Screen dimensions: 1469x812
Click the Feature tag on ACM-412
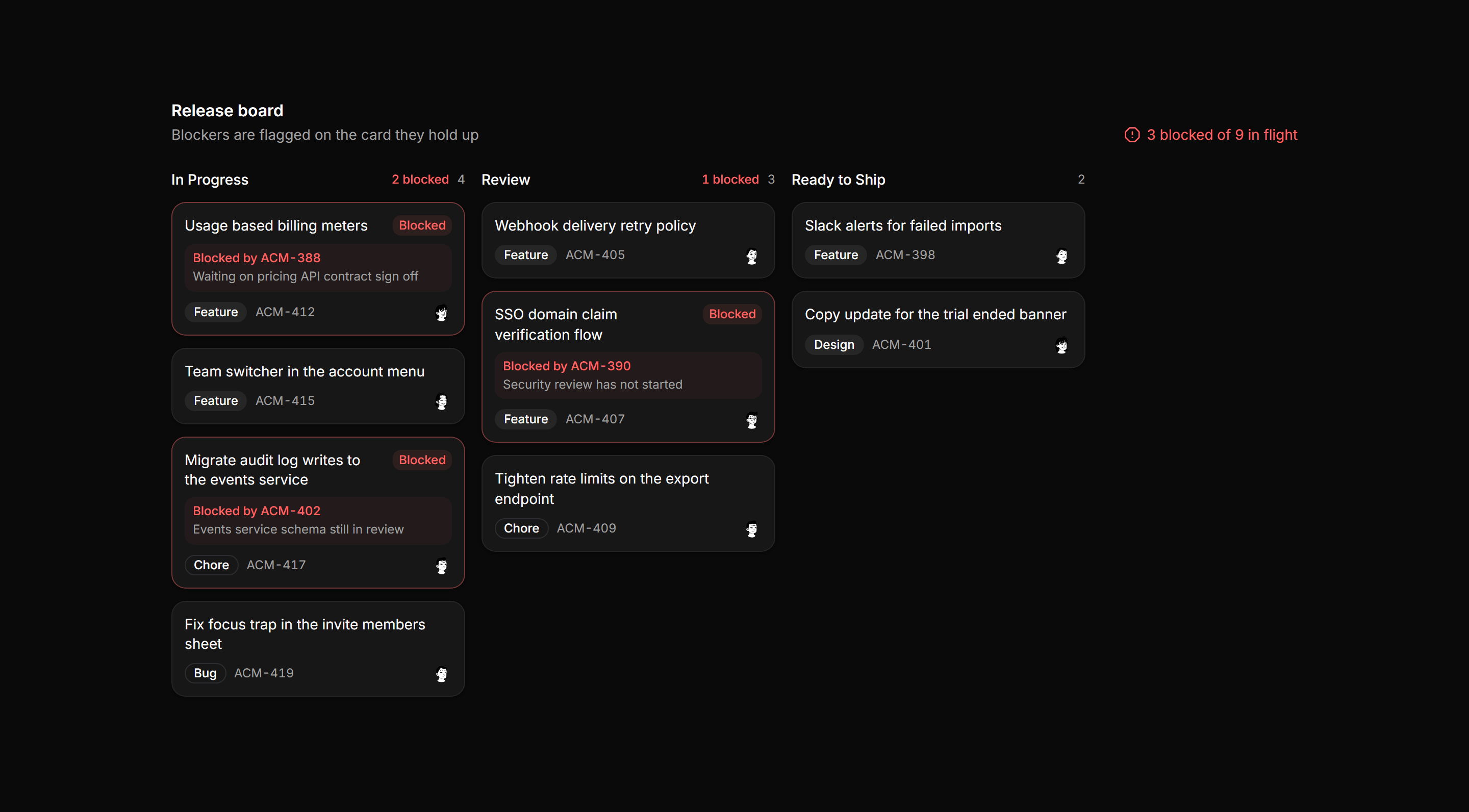pos(216,312)
